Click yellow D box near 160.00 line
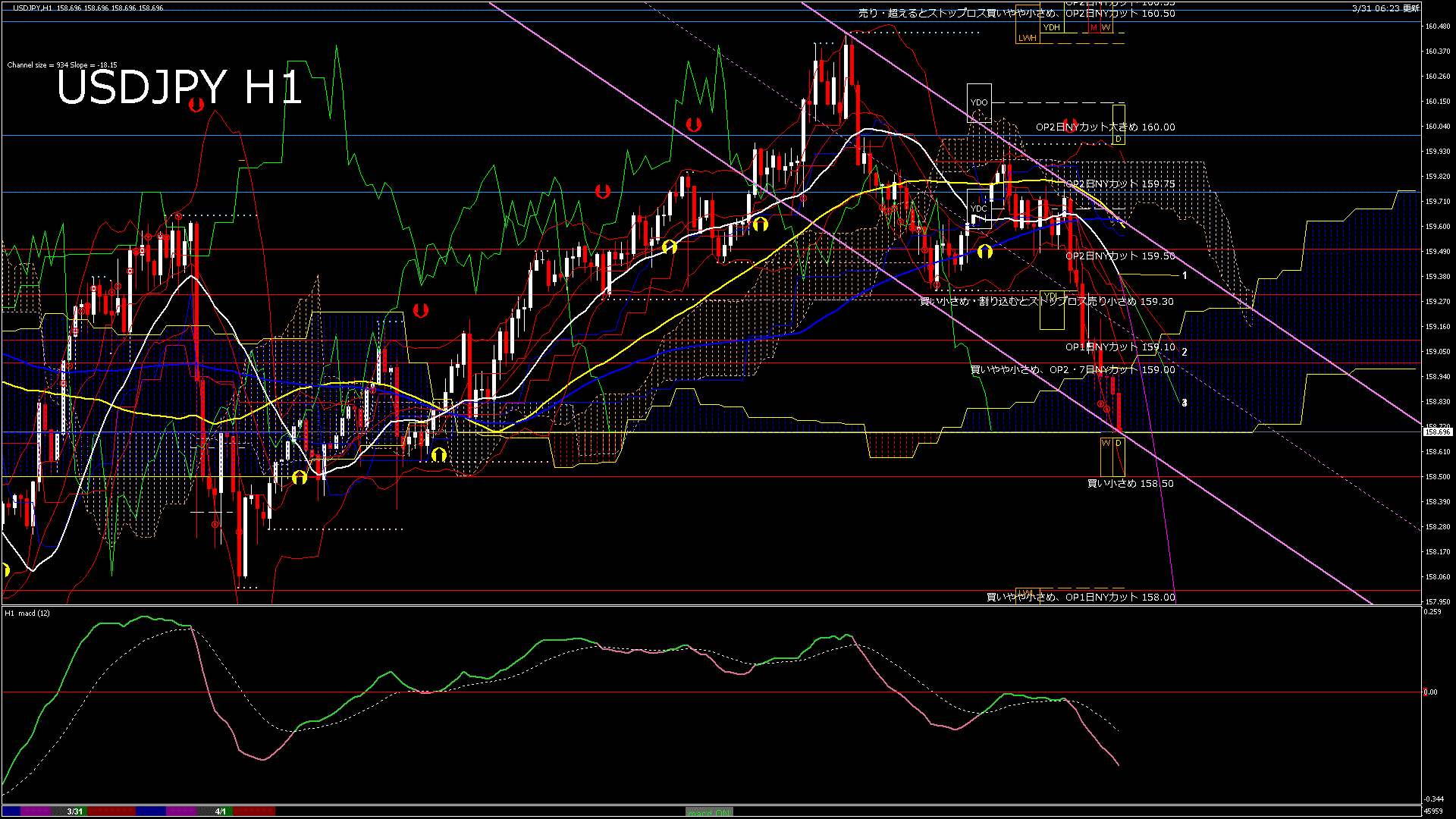The image size is (1456, 819). [1119, 140]
